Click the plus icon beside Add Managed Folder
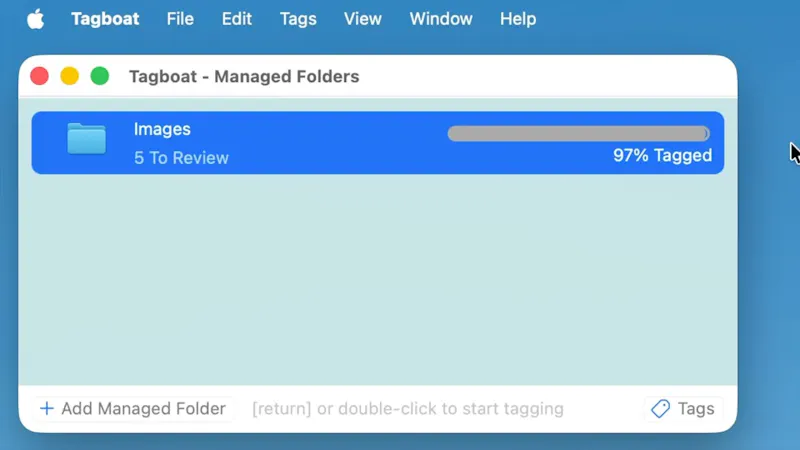The height and width of the screenshot is (450, 800). [47, 408]
